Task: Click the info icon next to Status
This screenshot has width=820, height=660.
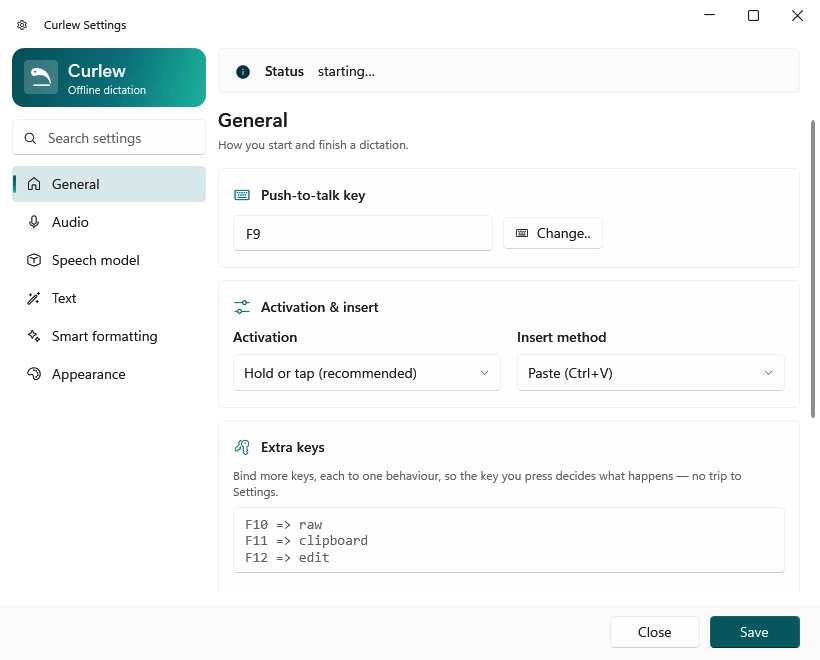Action: [x=243, y=72]
